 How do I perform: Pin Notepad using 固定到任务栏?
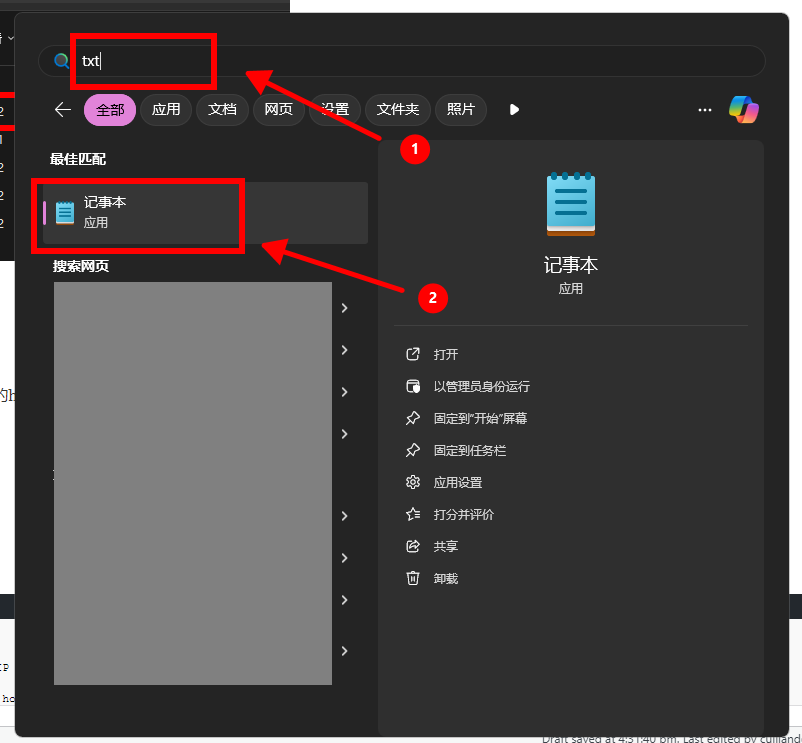click(x=469, y=450)
